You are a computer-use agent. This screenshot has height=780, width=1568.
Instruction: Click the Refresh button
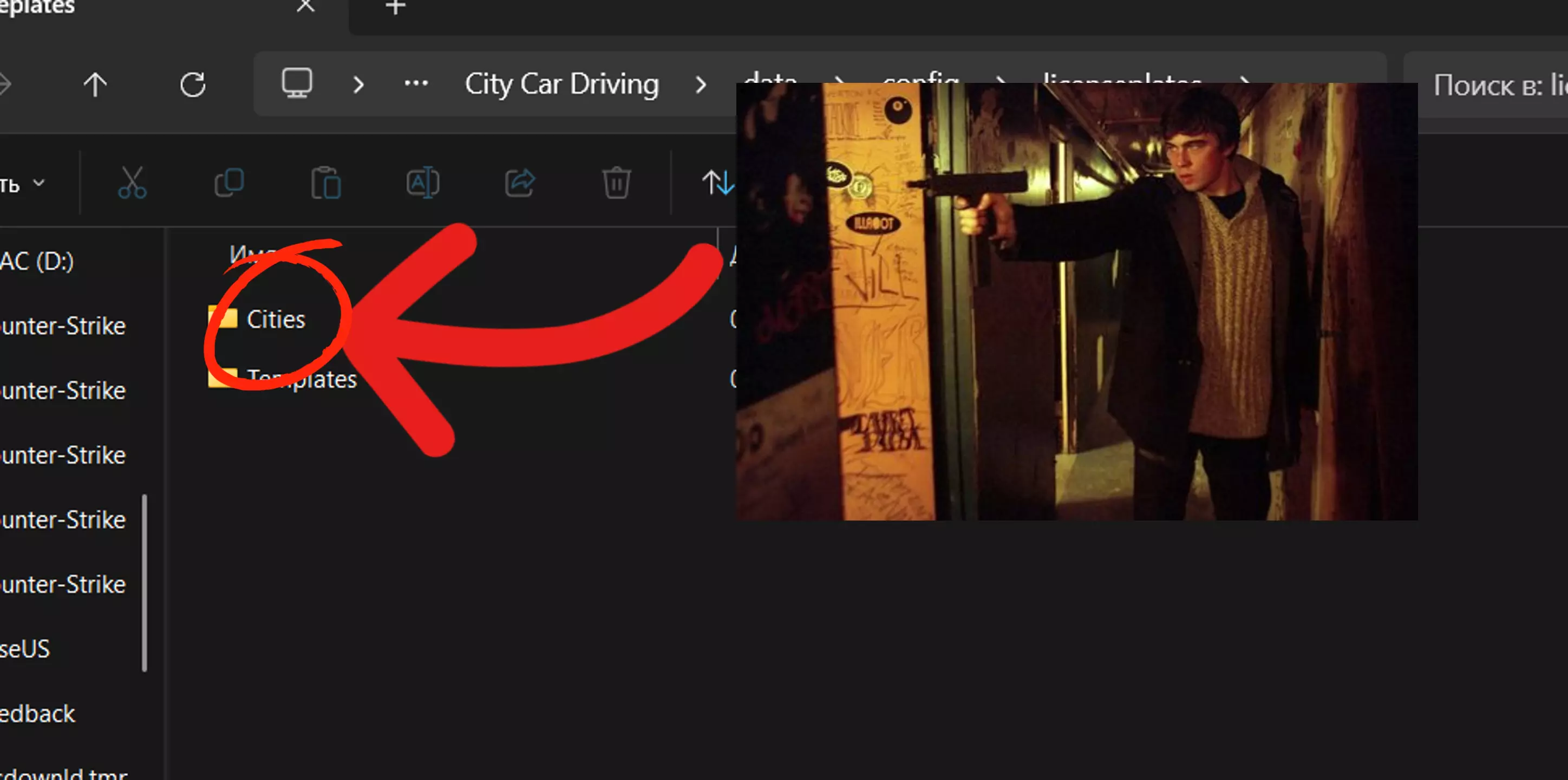pyautogui.click(x=193, y=84)
